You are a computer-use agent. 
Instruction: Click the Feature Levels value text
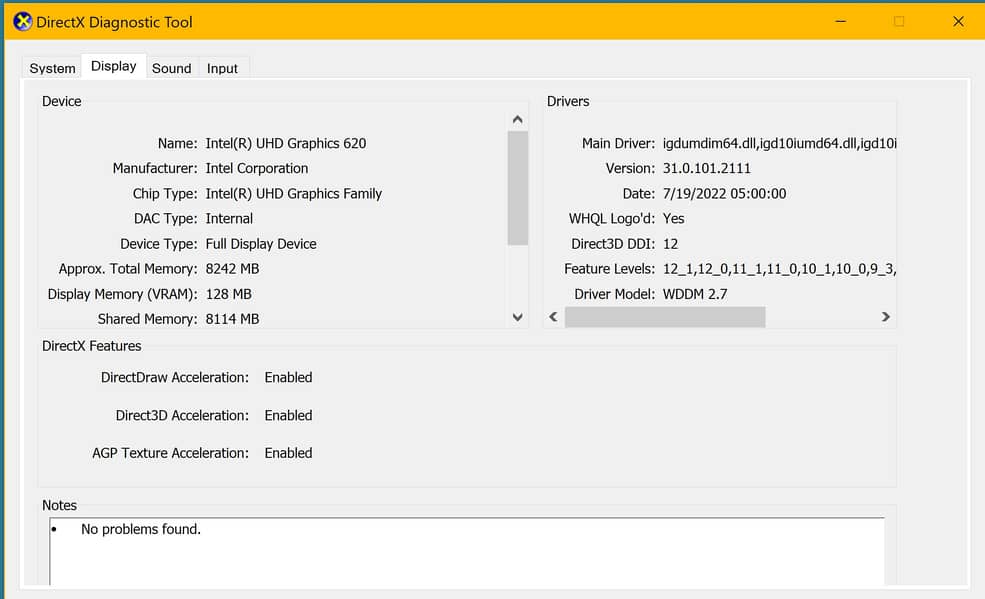click(x=779, y=268)
